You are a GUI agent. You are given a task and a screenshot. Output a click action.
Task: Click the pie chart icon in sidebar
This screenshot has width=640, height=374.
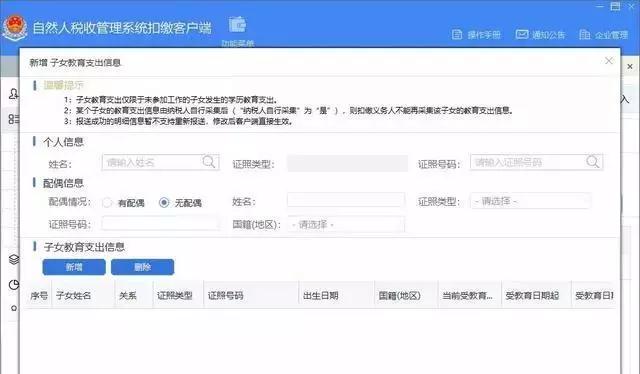click(x=14, y=285)
